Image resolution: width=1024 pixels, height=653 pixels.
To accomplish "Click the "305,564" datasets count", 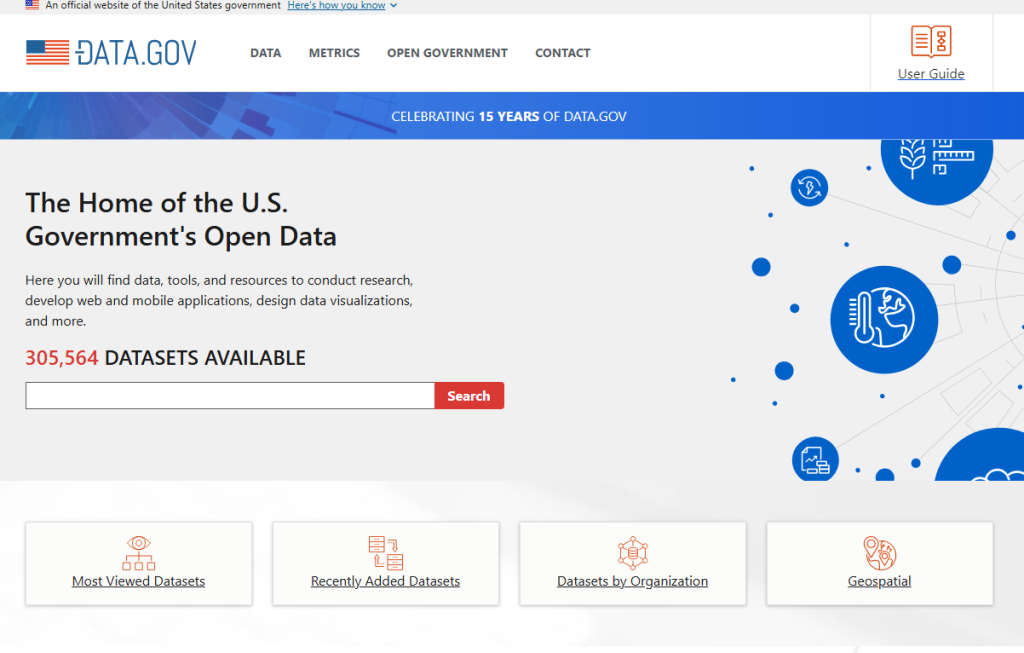I will click(61, 358).
